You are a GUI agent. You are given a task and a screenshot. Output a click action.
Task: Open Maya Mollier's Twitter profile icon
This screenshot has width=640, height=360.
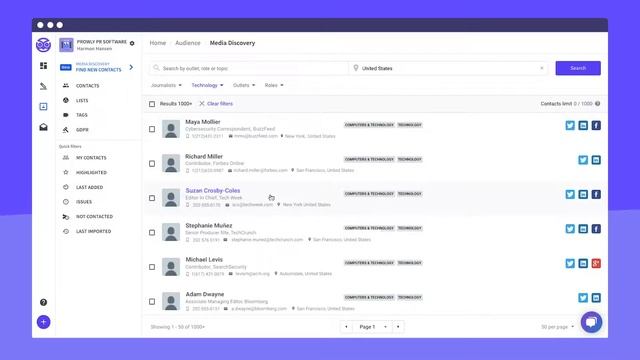click(570, 125)
